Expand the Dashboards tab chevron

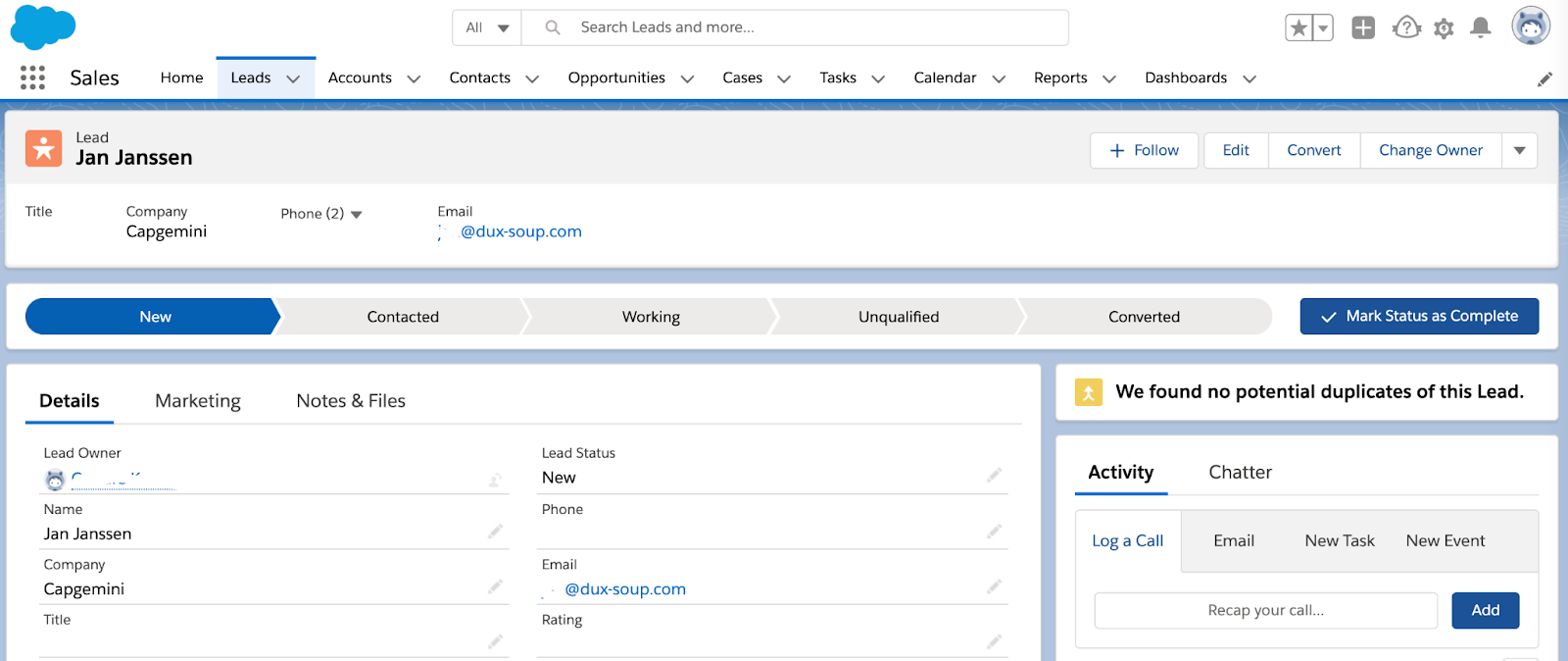tap(1249, 78)
